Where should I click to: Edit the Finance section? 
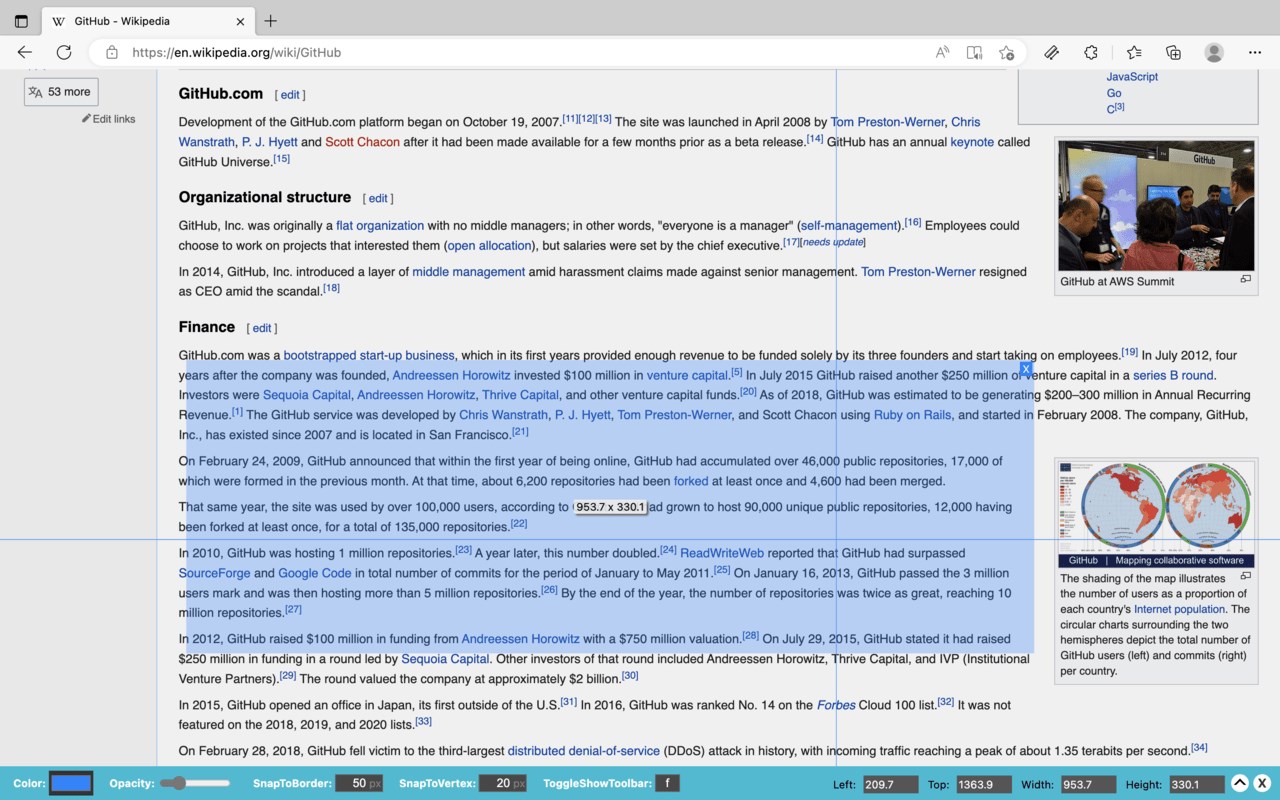point(262,328)
